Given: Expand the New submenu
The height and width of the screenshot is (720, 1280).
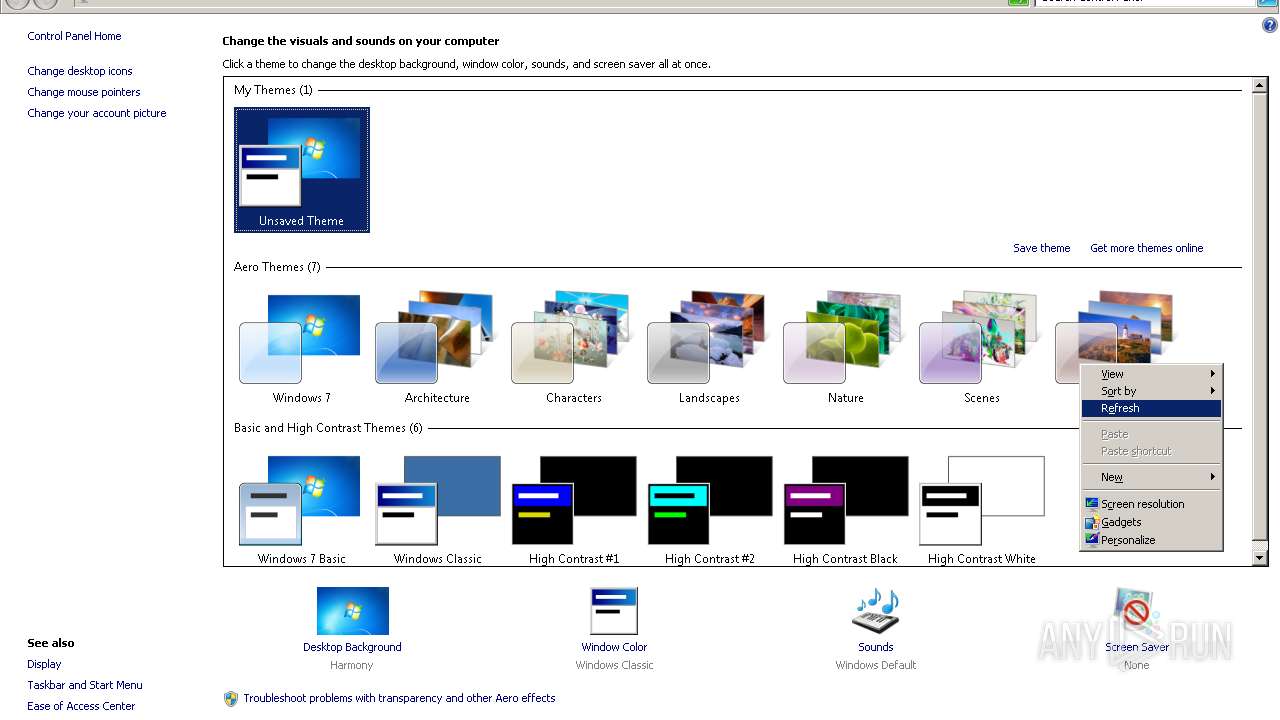Looking at the screenshot, I should point(1151,477).
